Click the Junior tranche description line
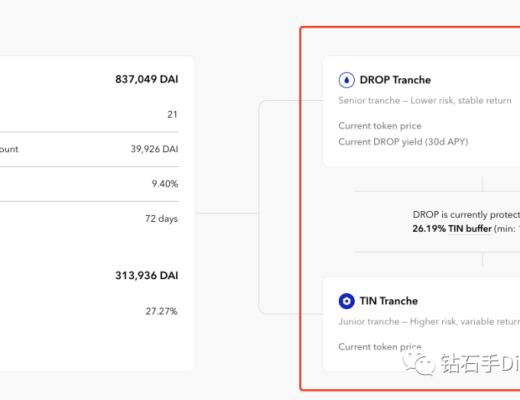 click(x=429, y=322)
